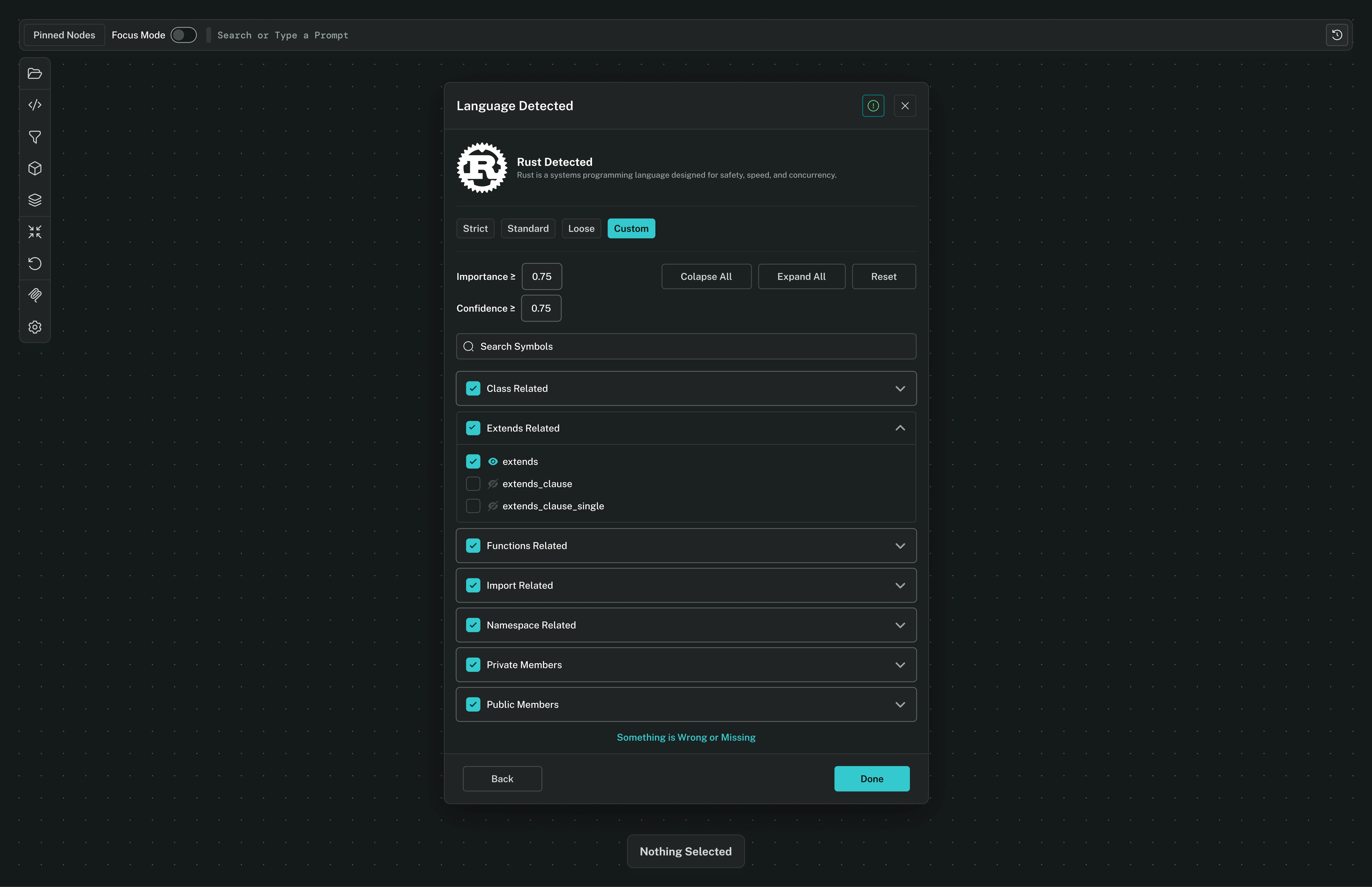Viewport: 1372px width, 887px height.
Task: Select the Strict preset tab
Action: pyautogui.click(x=475, y=229)
